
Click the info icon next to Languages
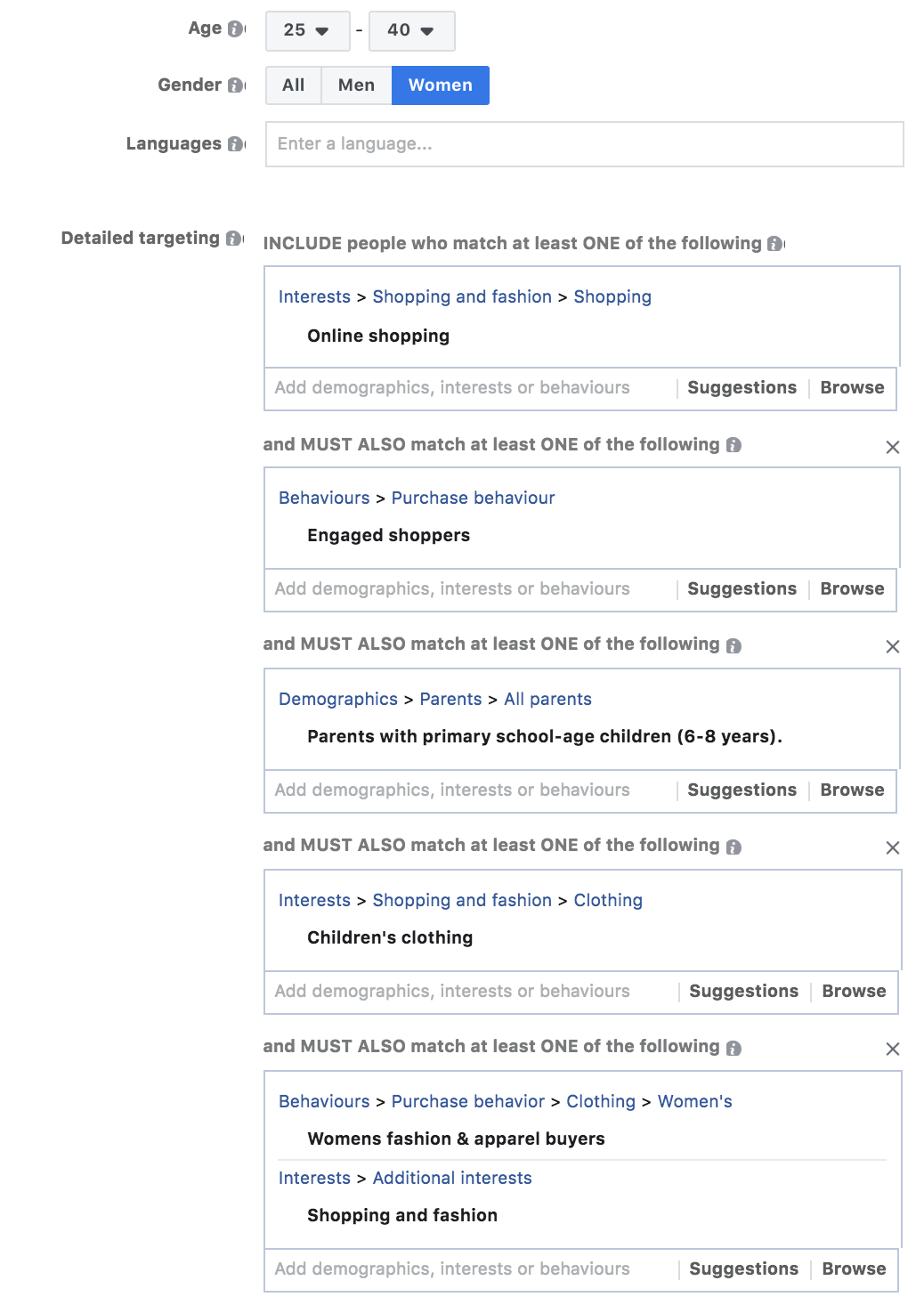pyautogui.click(x=235, y=143)
